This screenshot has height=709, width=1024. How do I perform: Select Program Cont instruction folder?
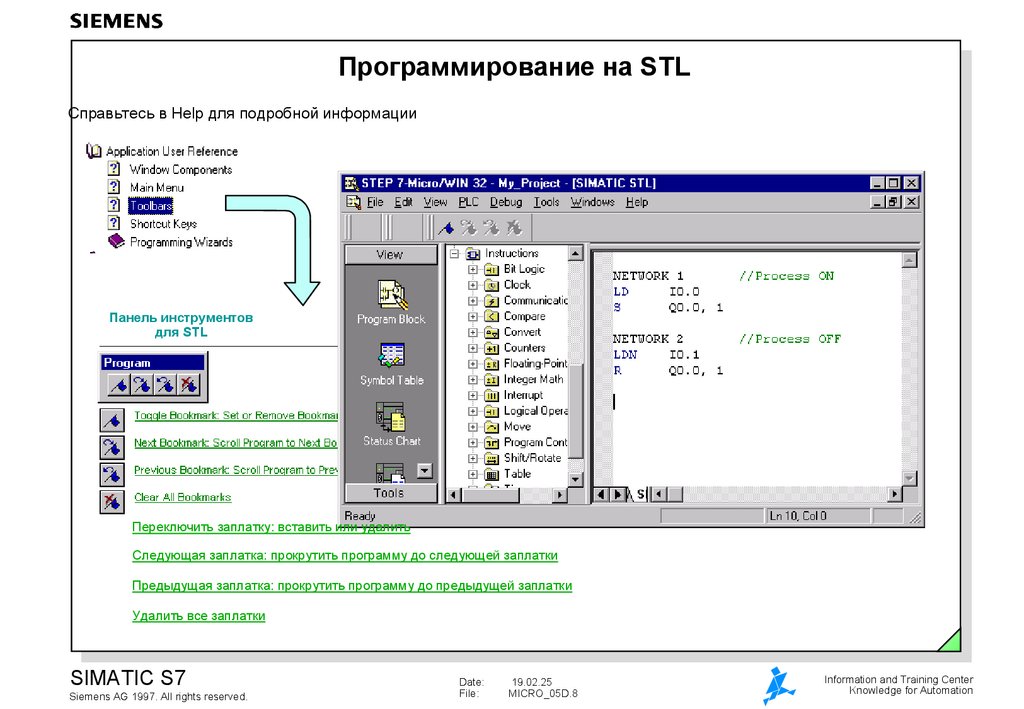point(536,443)
